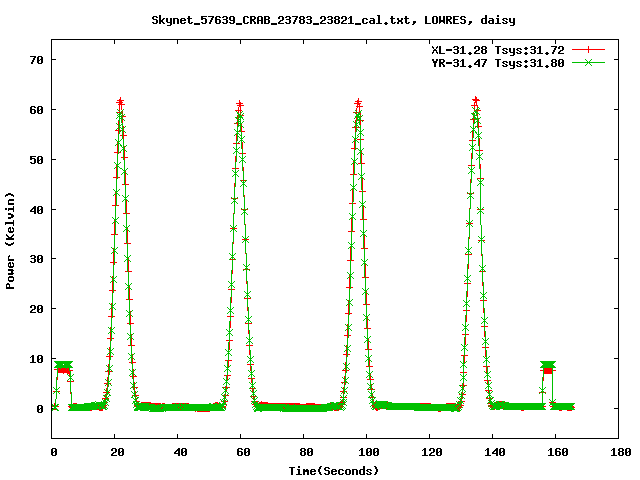The image size is (640, 480).
Task: Click the top of the first peak near 21 seconds
Action: click(x=120, y=102)
